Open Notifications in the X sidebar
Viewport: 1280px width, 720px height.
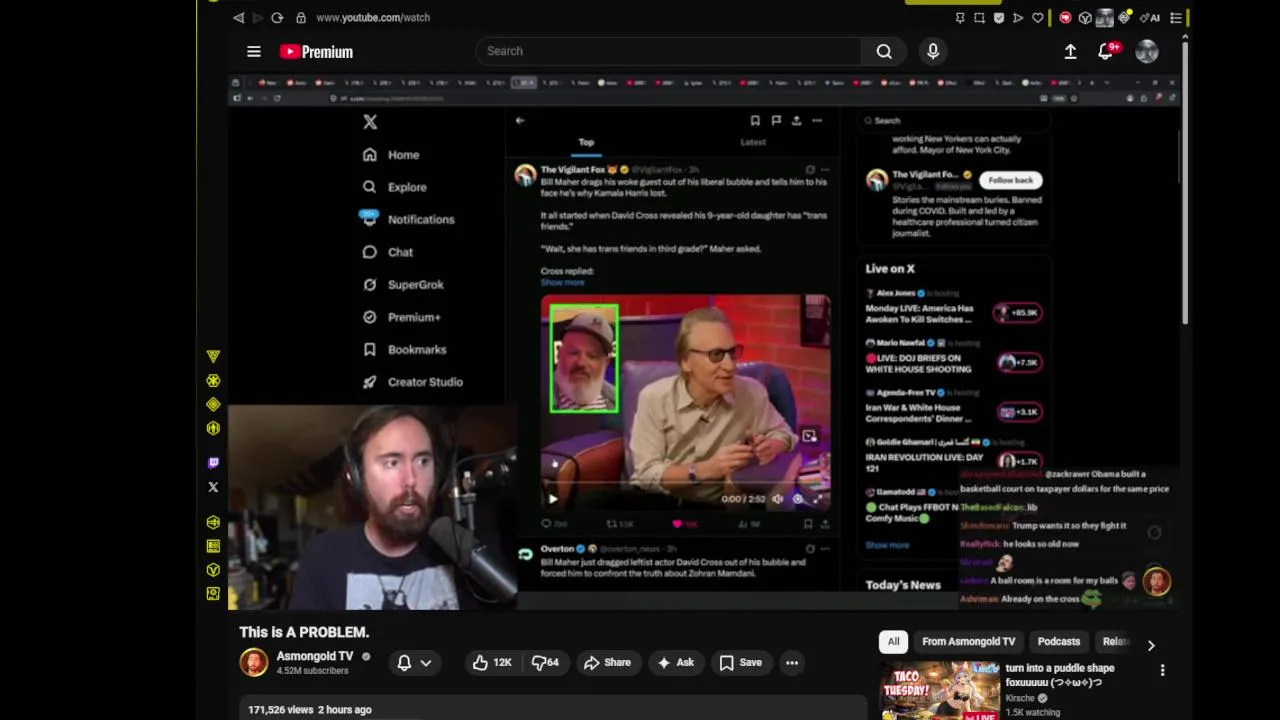click(408, 219)
